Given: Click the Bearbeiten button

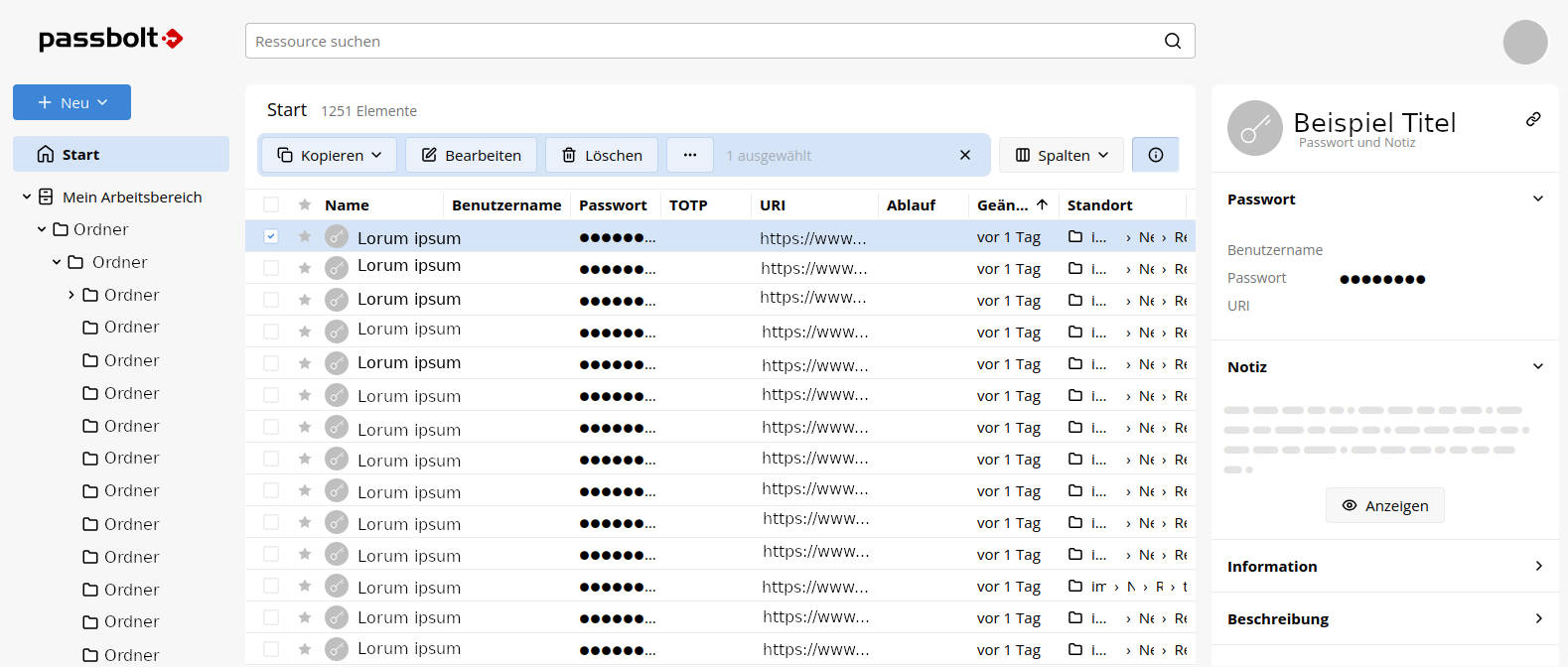Looking at the screenshot, I should (x=471, y=155).
